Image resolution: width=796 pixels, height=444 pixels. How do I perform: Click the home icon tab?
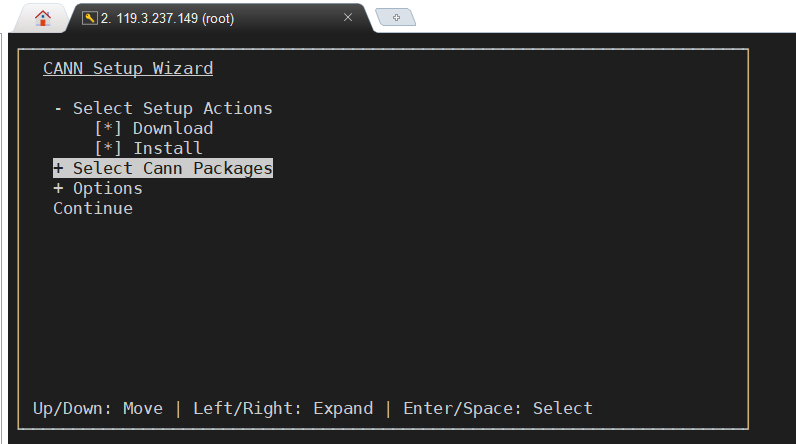42,18
